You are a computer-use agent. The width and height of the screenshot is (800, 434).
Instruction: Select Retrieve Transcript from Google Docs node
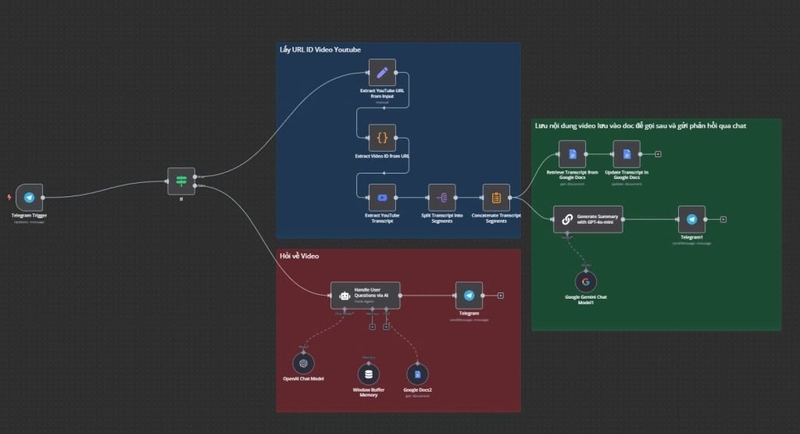tap(572, 154)
